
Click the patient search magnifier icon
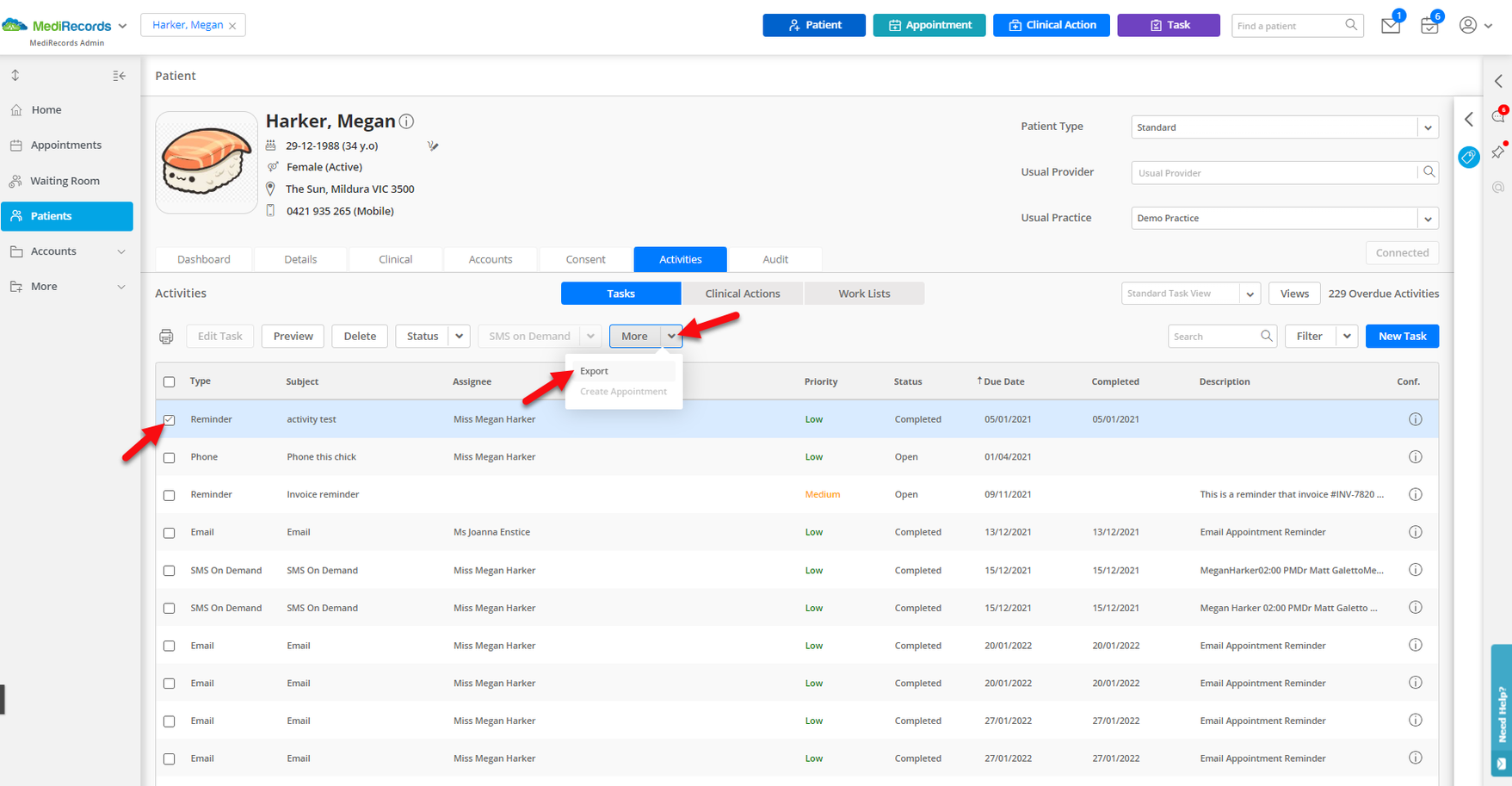point(1351,25)
